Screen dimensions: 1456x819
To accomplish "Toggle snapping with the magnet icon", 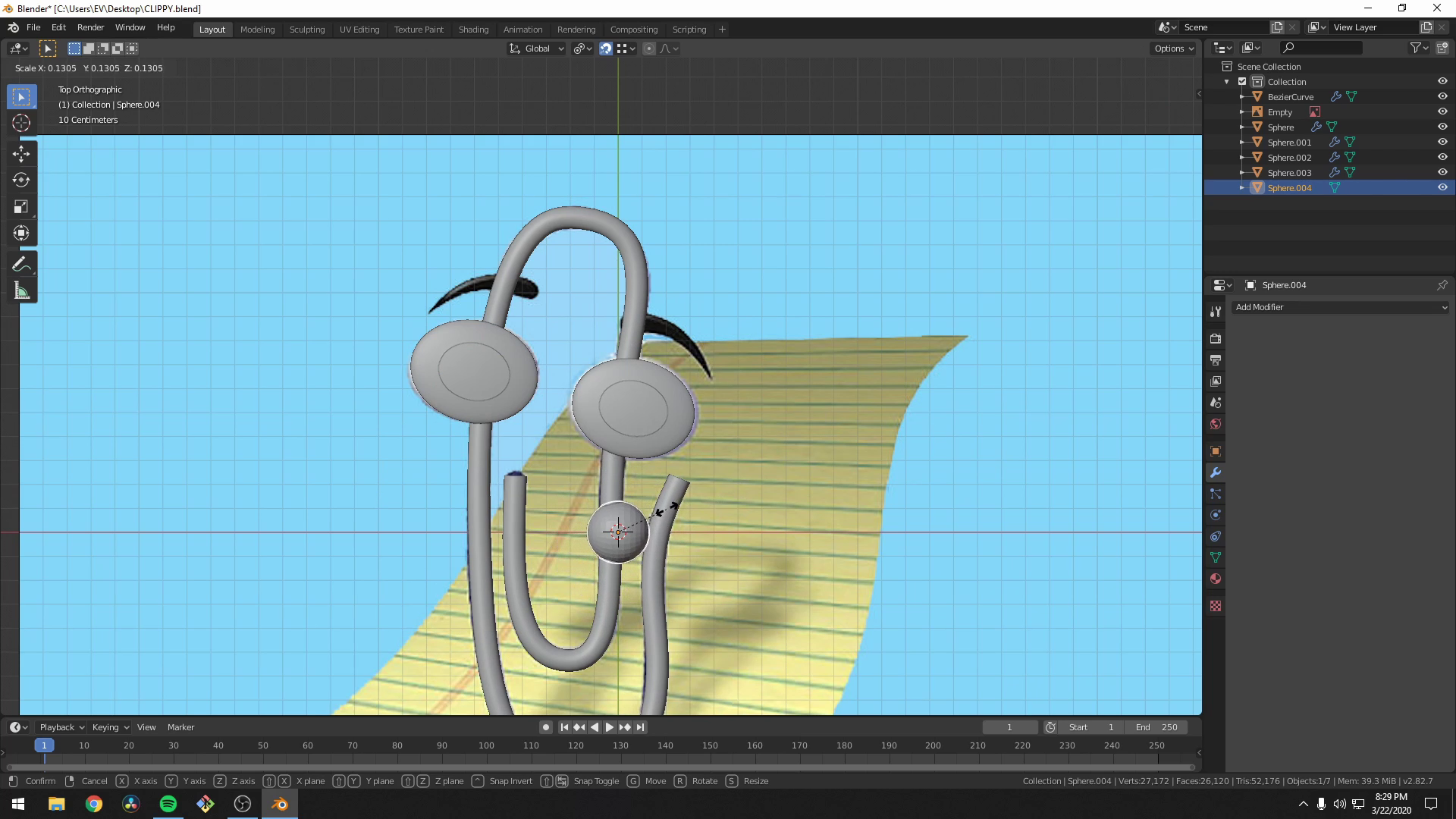I will click(x=605, y=48).
